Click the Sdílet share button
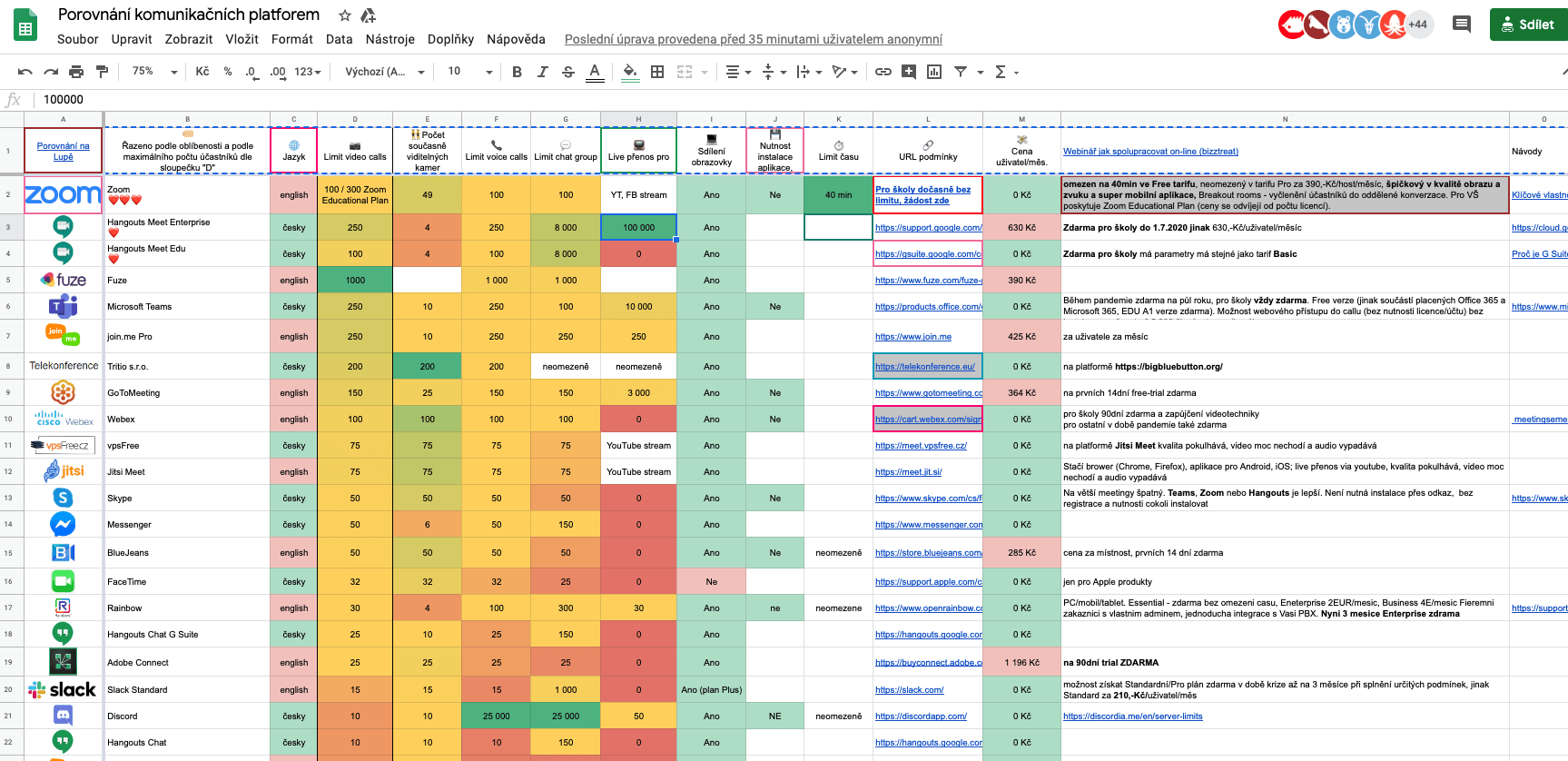Viewport: 1568px width, 761px height. [x=1529, y=25]
